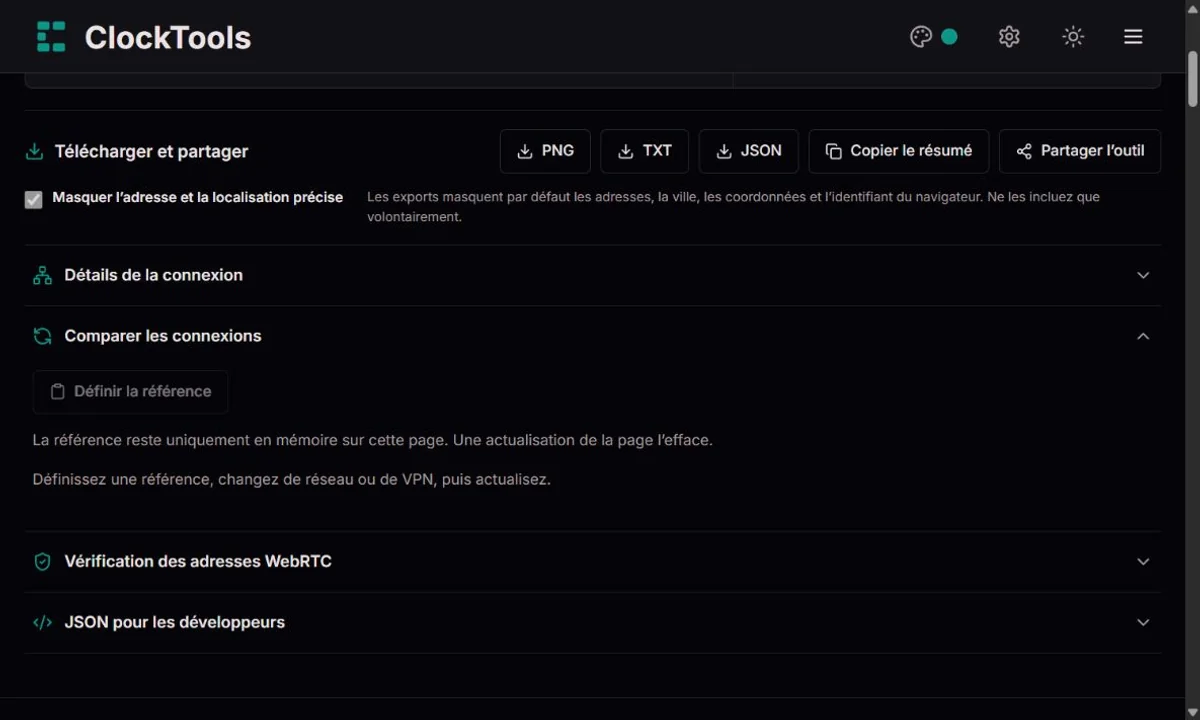The height and width of the screenshot is (720, 1200).
Task: Click the Détails de la connexion heading
Action: 153,275
